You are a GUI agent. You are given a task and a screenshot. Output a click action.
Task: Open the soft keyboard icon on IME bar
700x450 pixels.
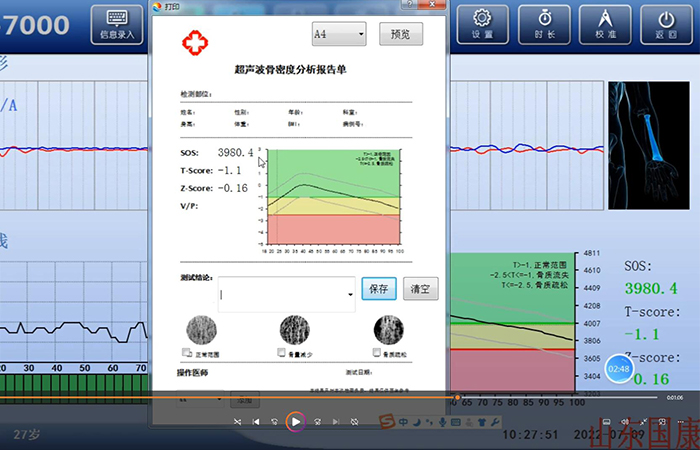456,422
